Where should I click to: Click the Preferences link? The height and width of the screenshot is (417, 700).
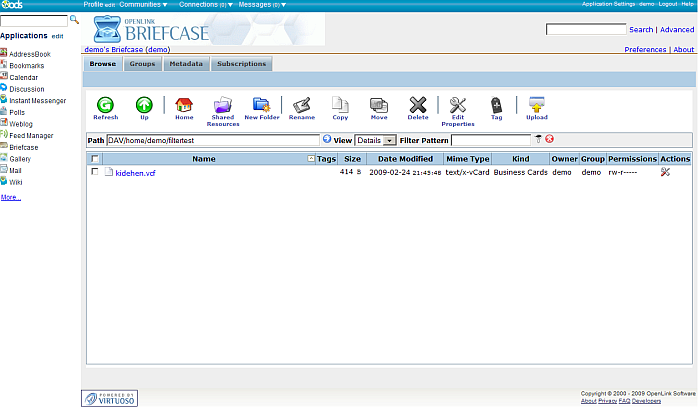(x=645, y=49)
